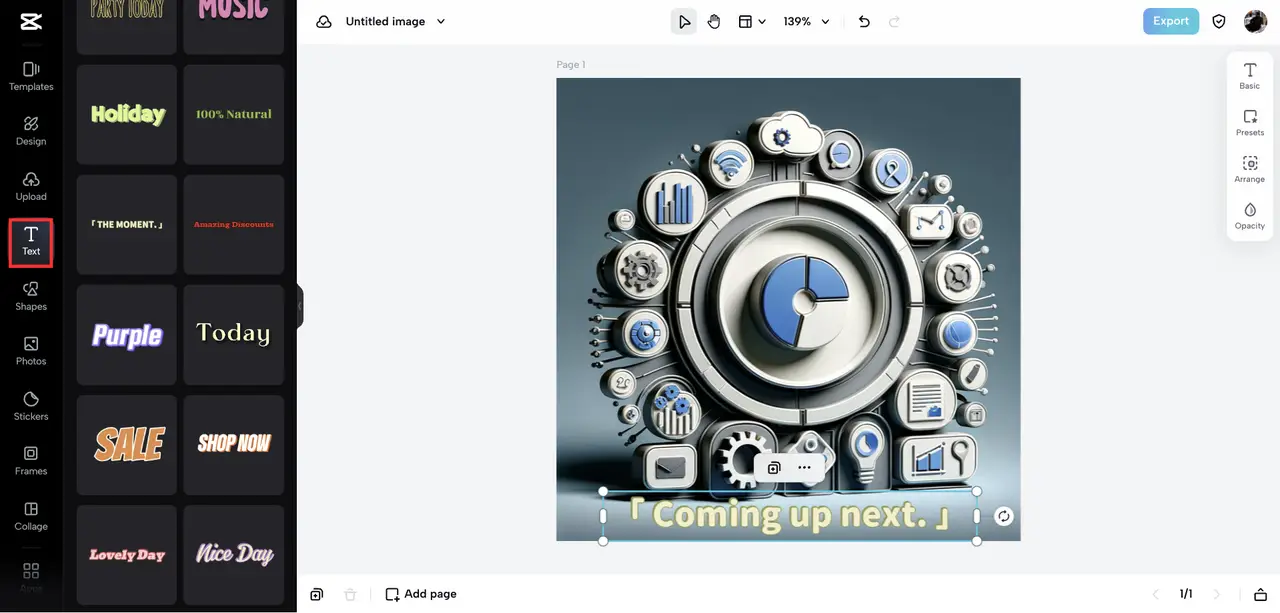Choose the Purple text style preset

pos(127,334)
